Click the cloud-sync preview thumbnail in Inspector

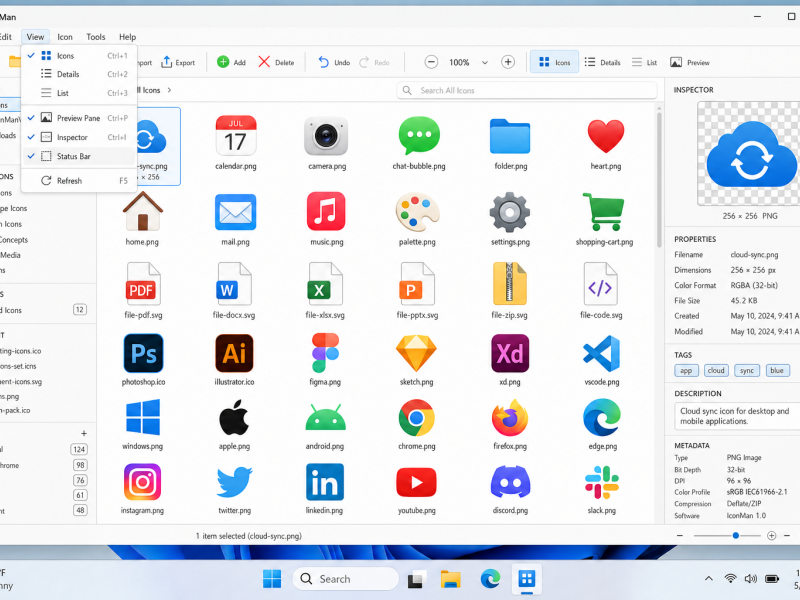coord(748,154)
